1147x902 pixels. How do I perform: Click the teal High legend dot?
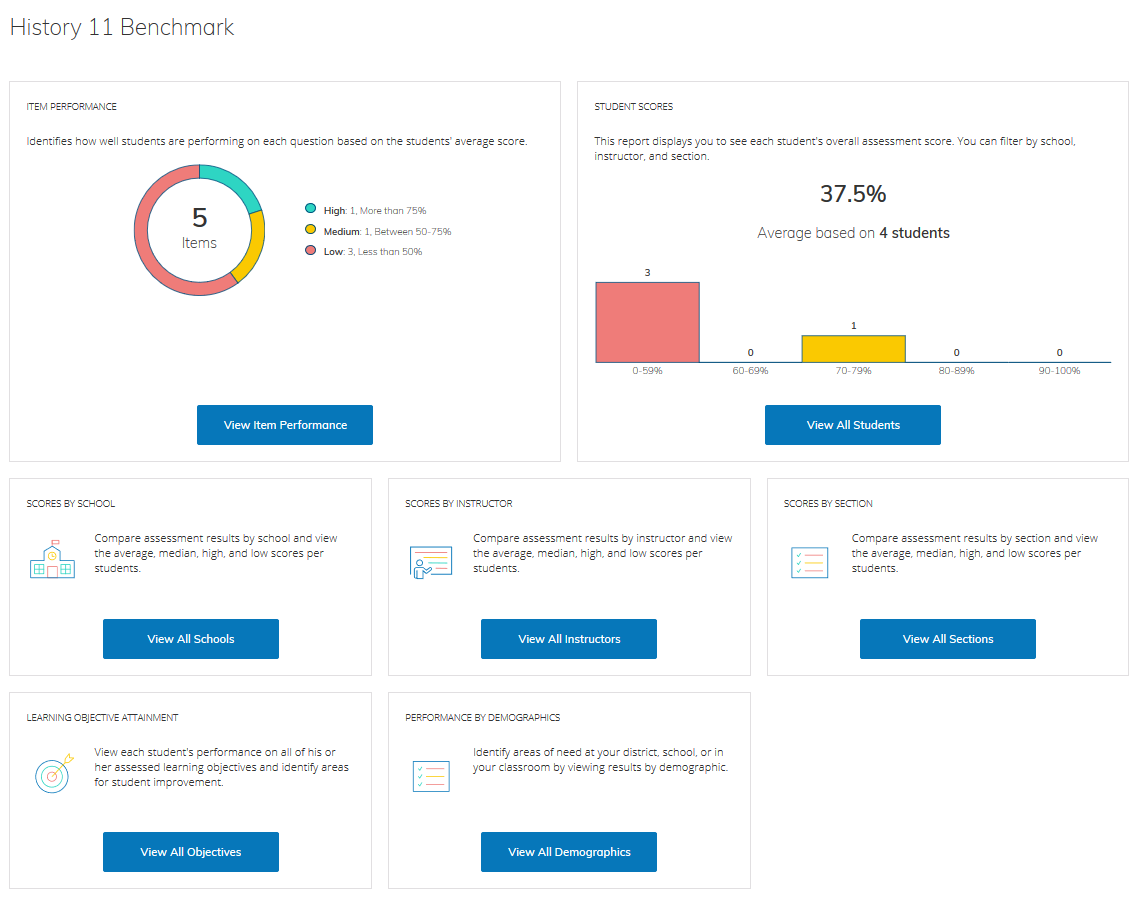pos(311,210)
